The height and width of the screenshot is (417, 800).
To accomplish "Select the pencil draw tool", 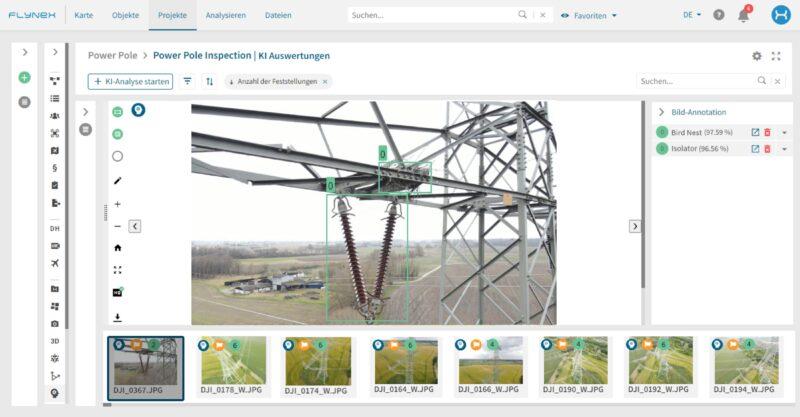I will coord(117,180).
